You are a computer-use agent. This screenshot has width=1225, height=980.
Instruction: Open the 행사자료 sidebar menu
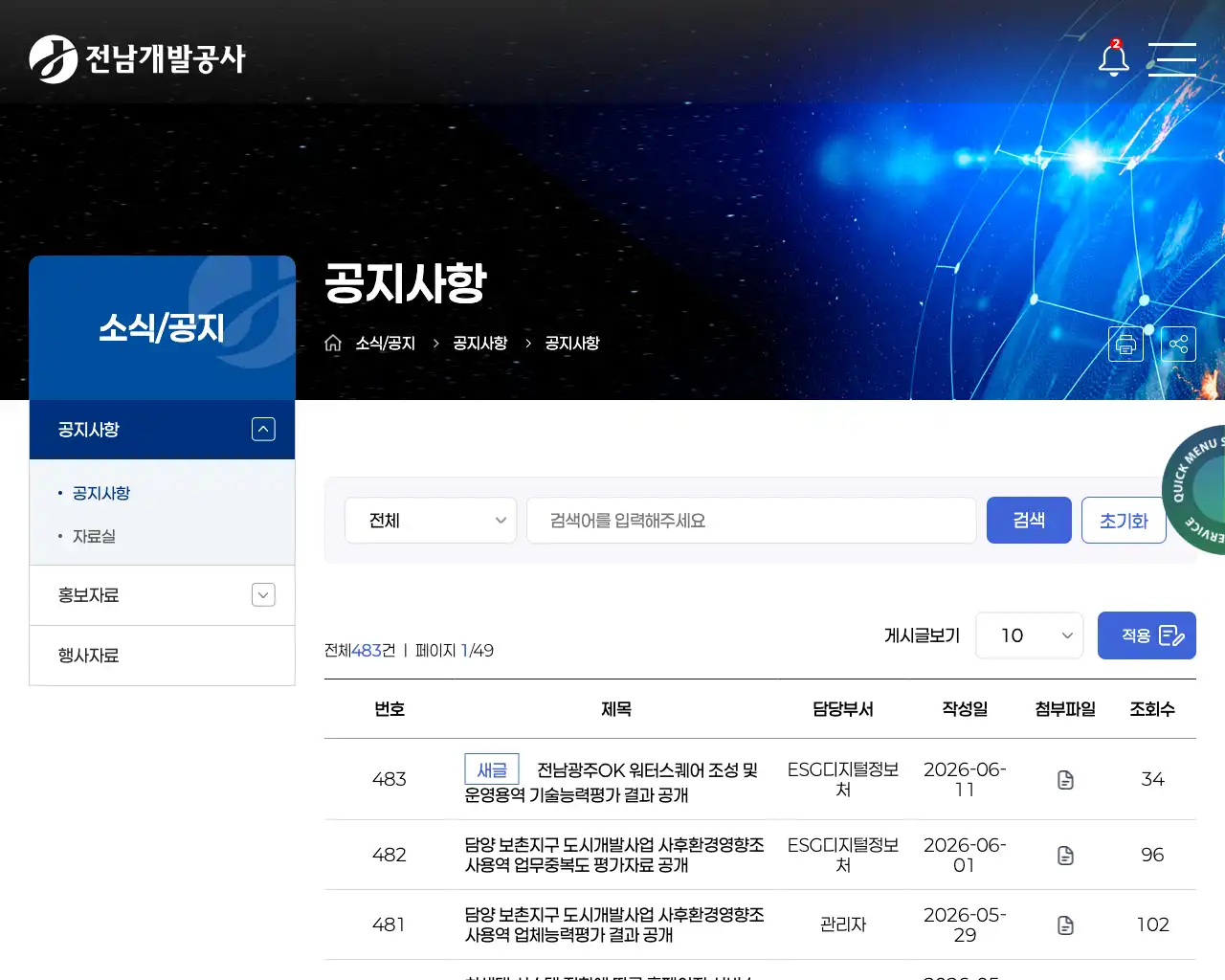click(162, 656)
